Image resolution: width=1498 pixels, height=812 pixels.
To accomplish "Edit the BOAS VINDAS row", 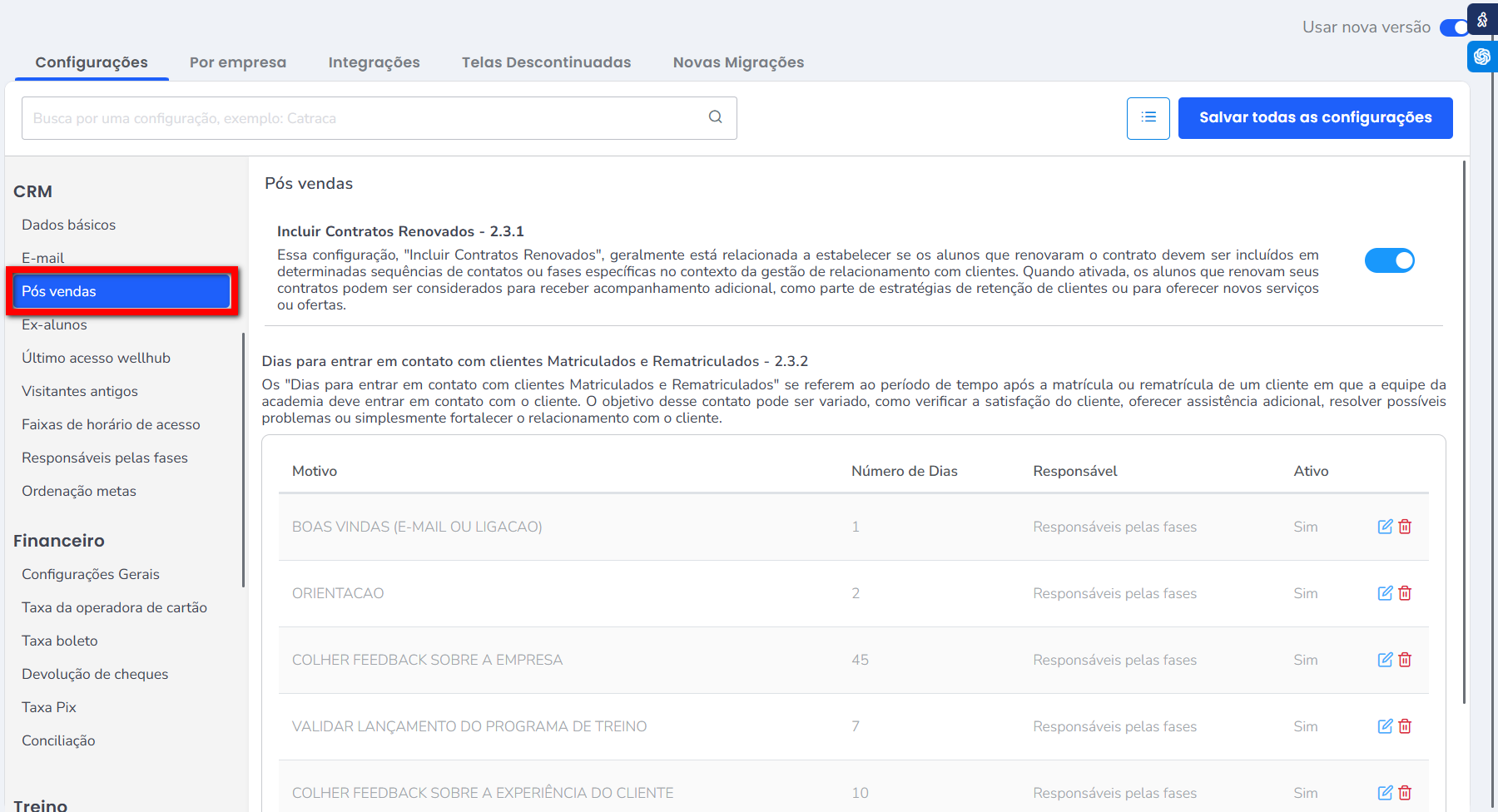I will [x=1385, y=527].
